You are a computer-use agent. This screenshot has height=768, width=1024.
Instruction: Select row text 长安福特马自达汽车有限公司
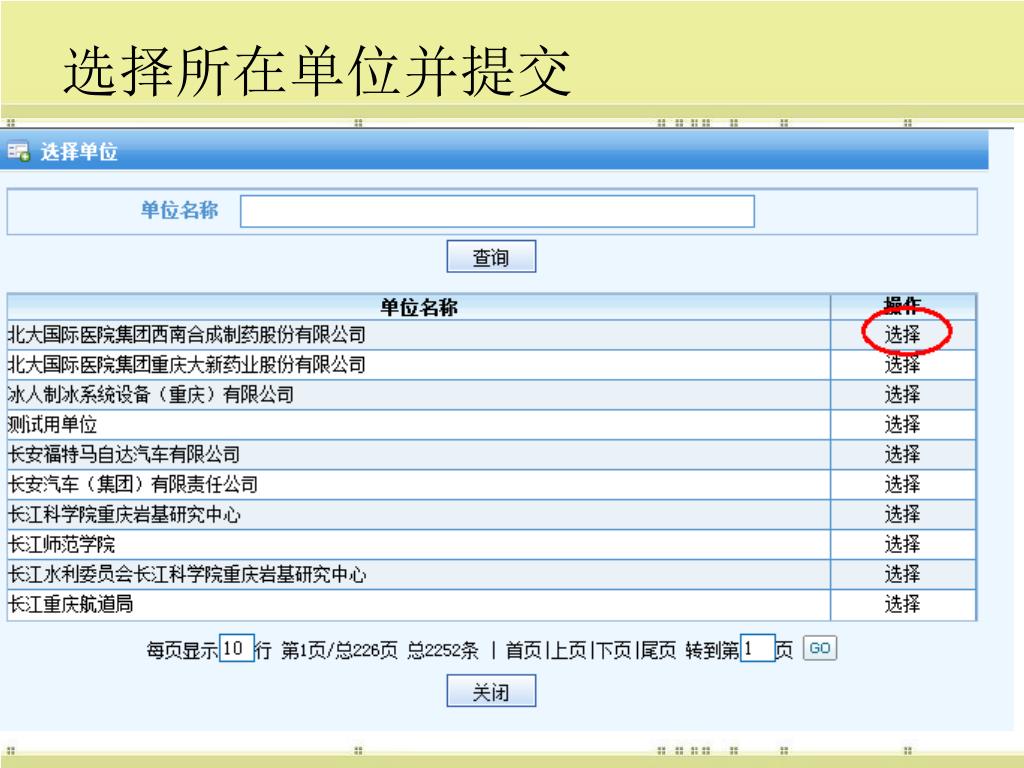coord(124,455)
